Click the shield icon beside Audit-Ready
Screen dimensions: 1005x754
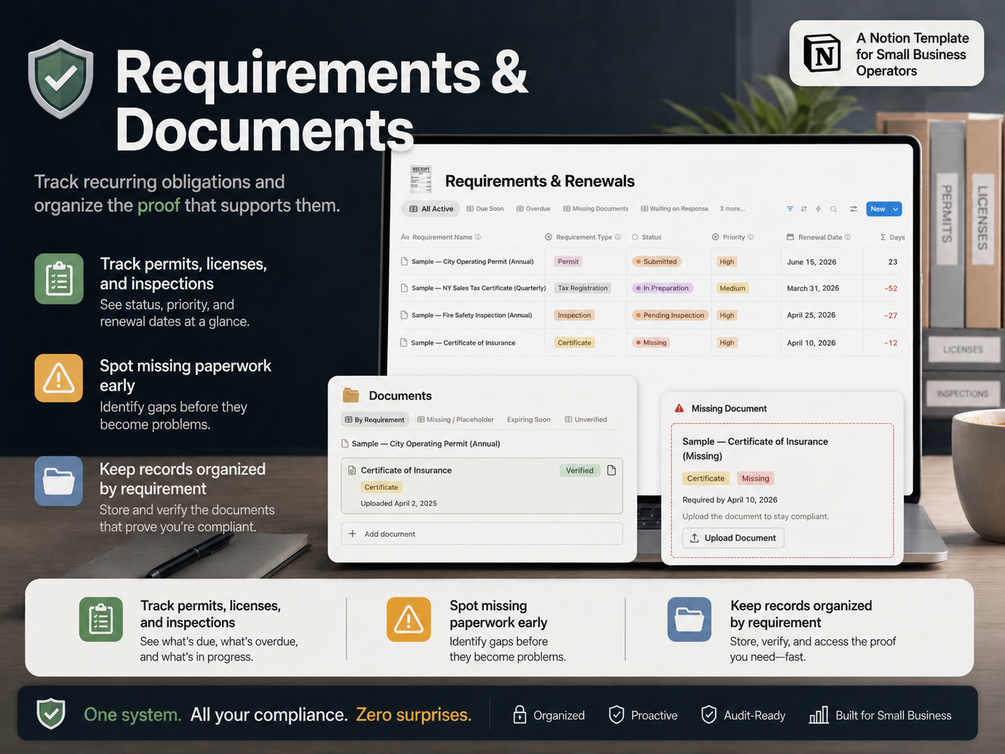pos(709,715)
